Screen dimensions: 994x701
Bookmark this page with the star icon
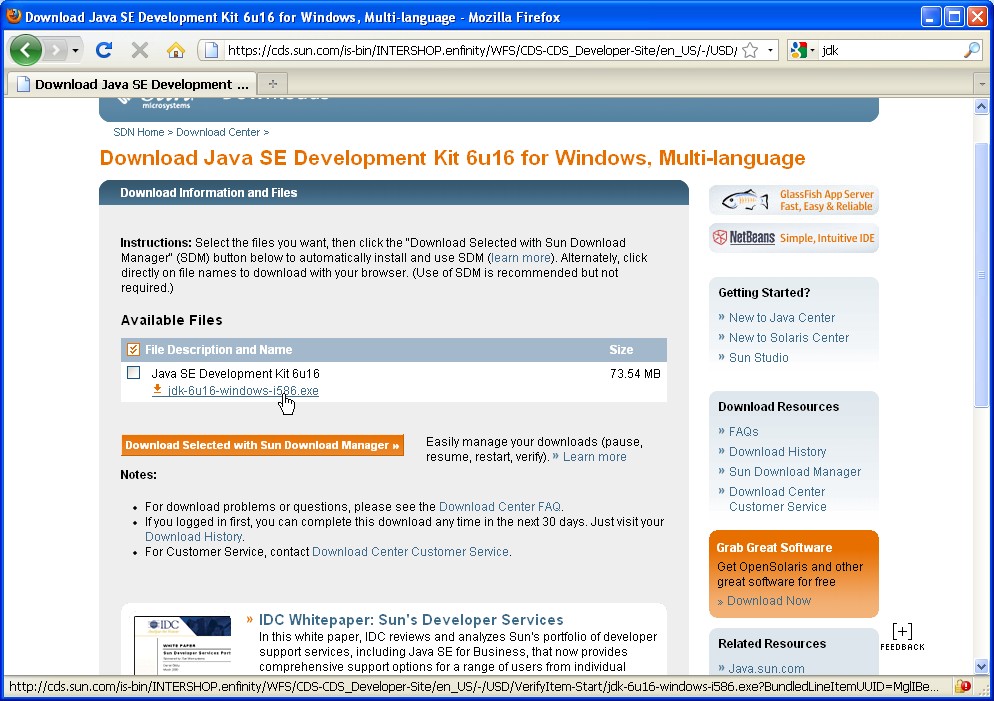750,50
